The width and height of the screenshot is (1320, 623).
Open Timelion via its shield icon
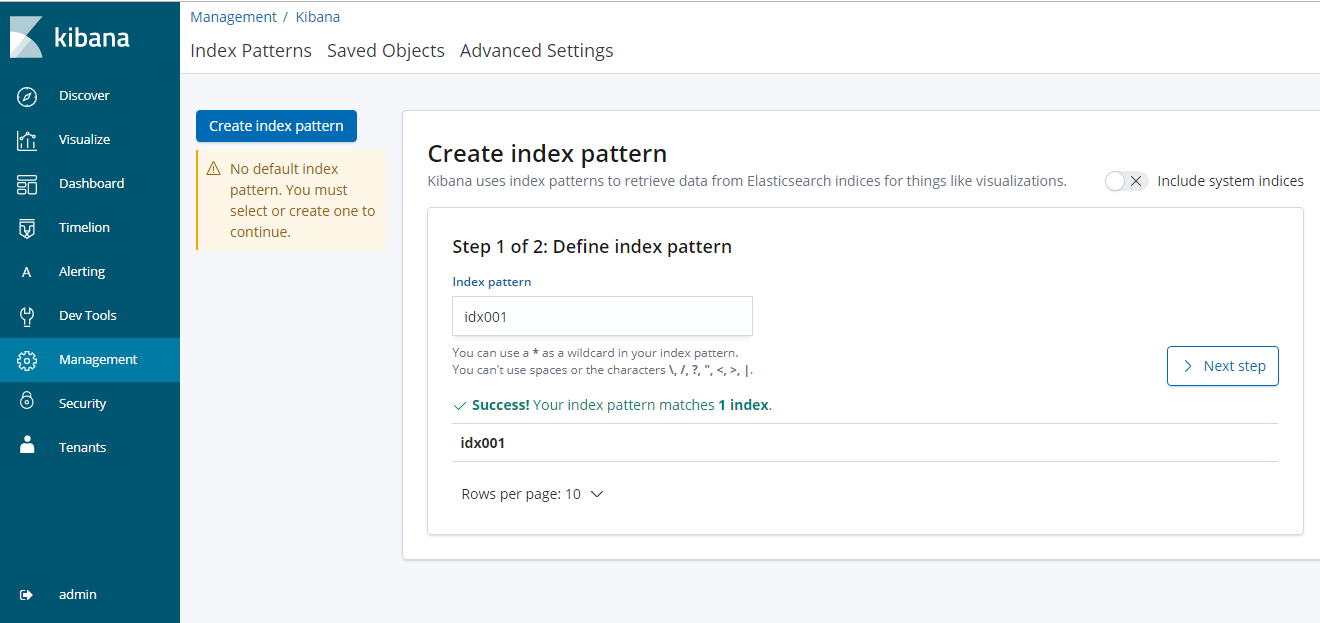tap(27, 228)
